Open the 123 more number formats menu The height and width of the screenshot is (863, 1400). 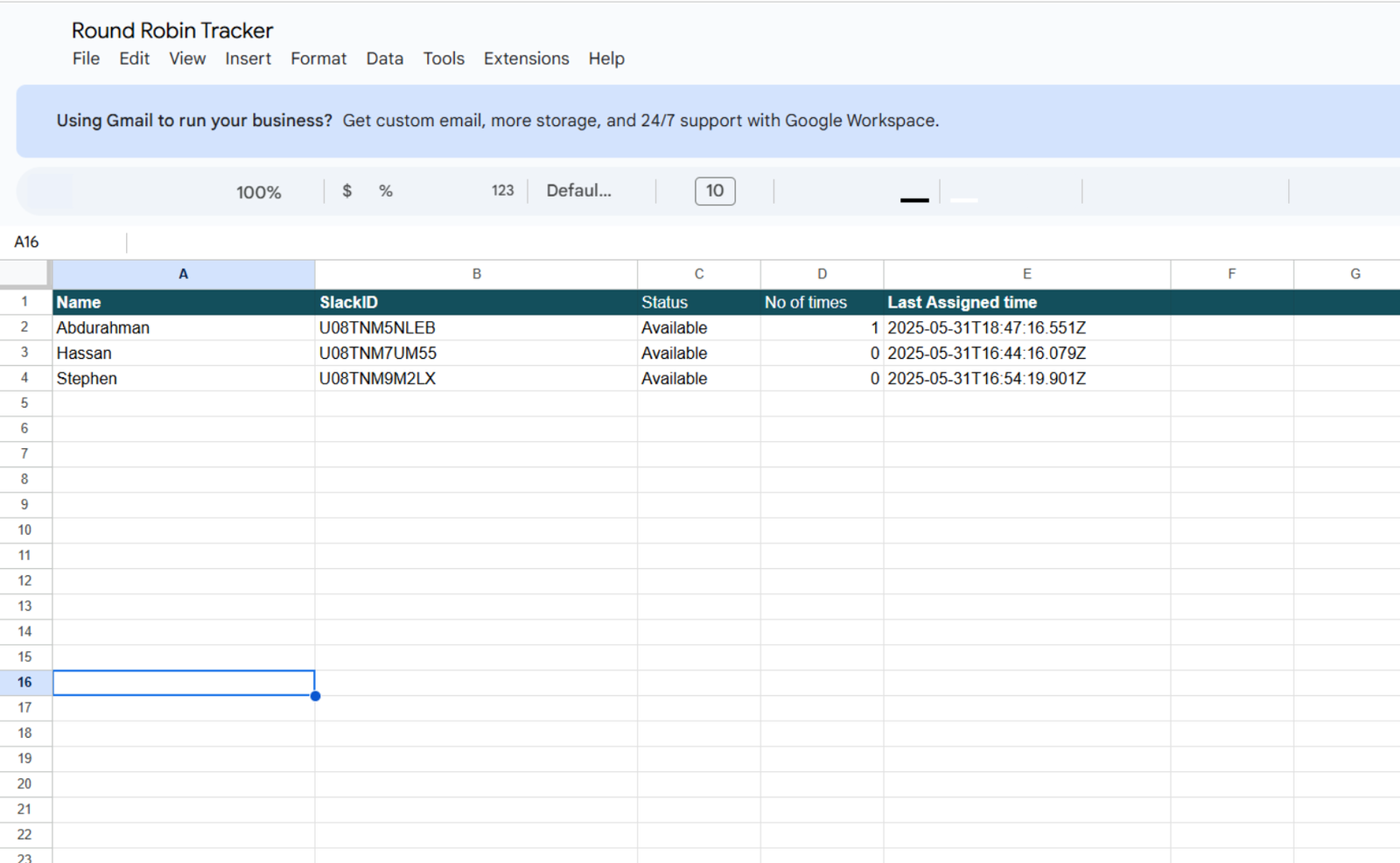pos(502,191)
